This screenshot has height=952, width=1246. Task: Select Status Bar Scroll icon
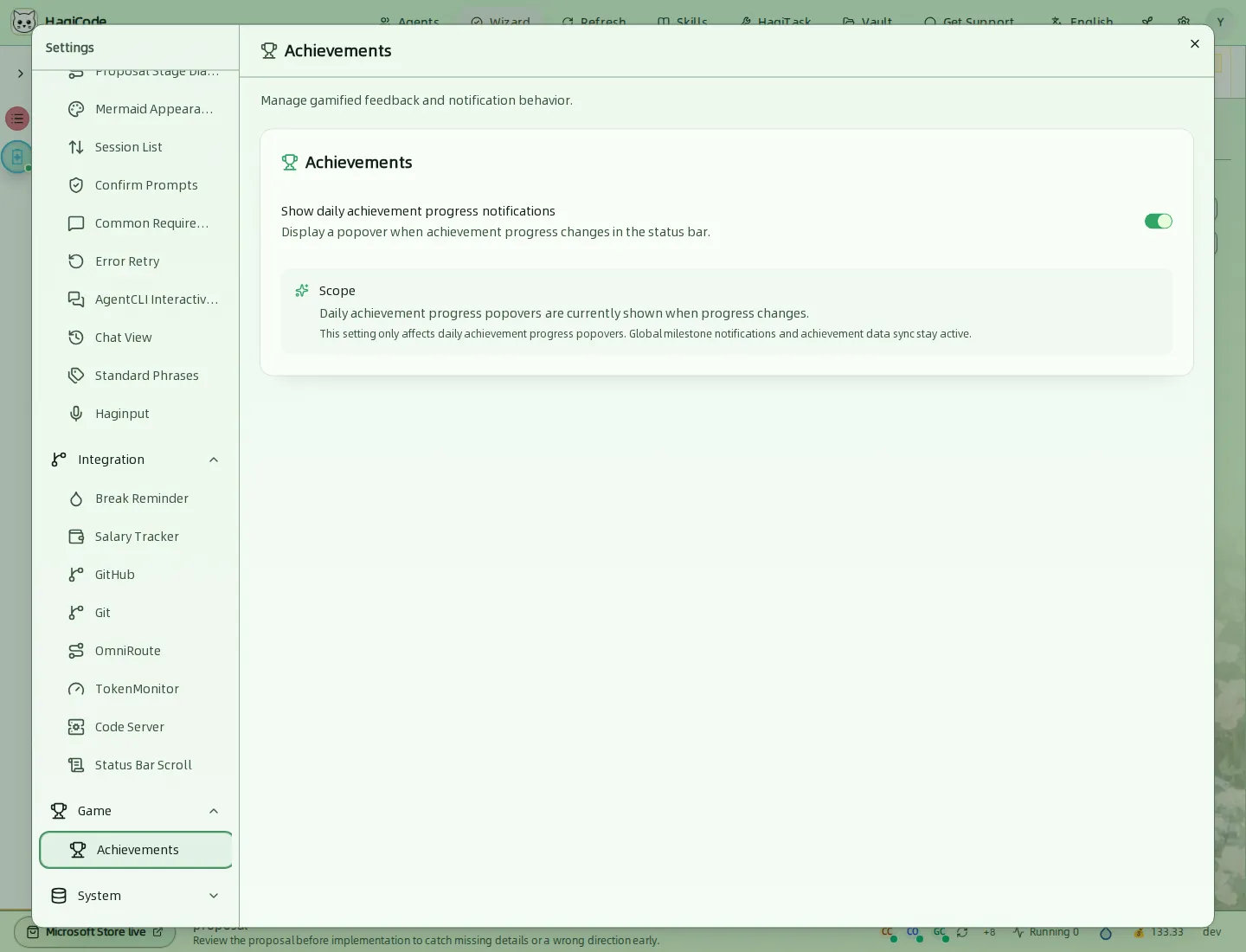click(76, 765)
